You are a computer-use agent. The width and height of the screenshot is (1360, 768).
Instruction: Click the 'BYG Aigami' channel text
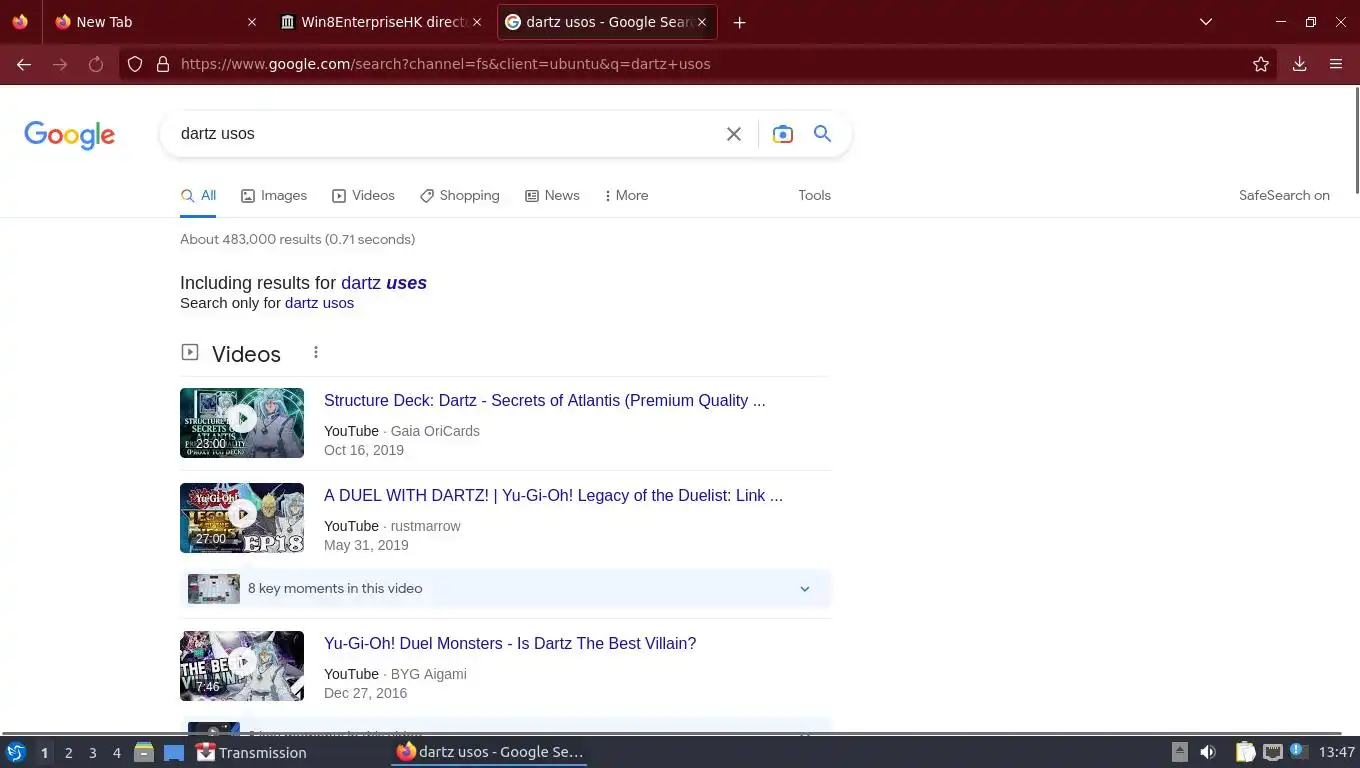[x=429, y=674]
